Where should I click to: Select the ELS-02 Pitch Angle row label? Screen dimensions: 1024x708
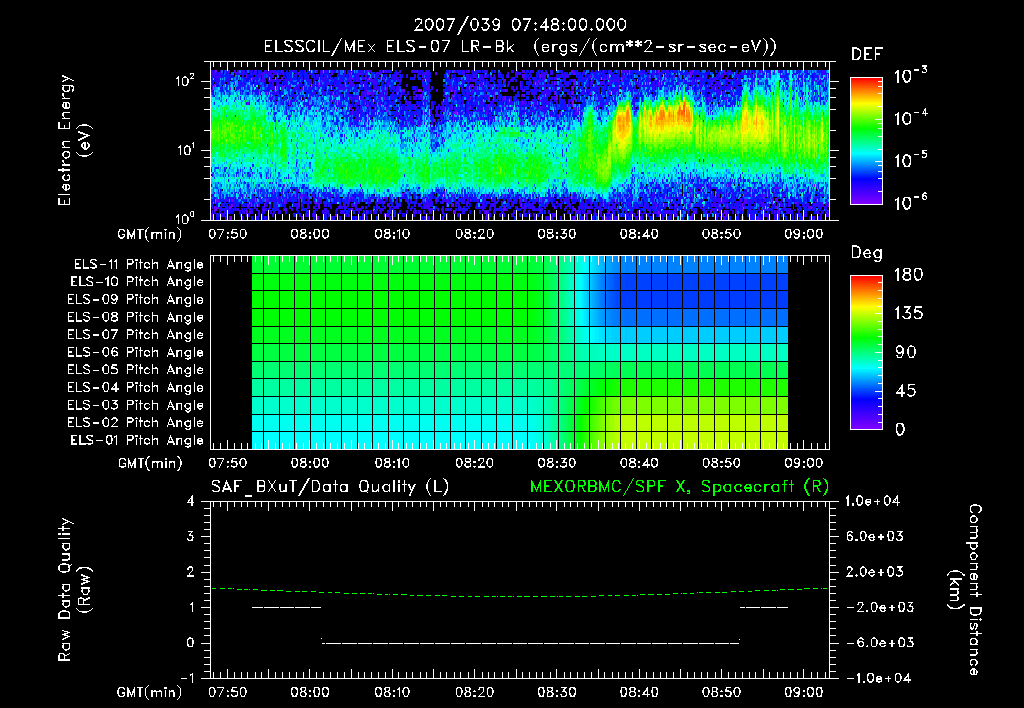click(x=136, y=423)
